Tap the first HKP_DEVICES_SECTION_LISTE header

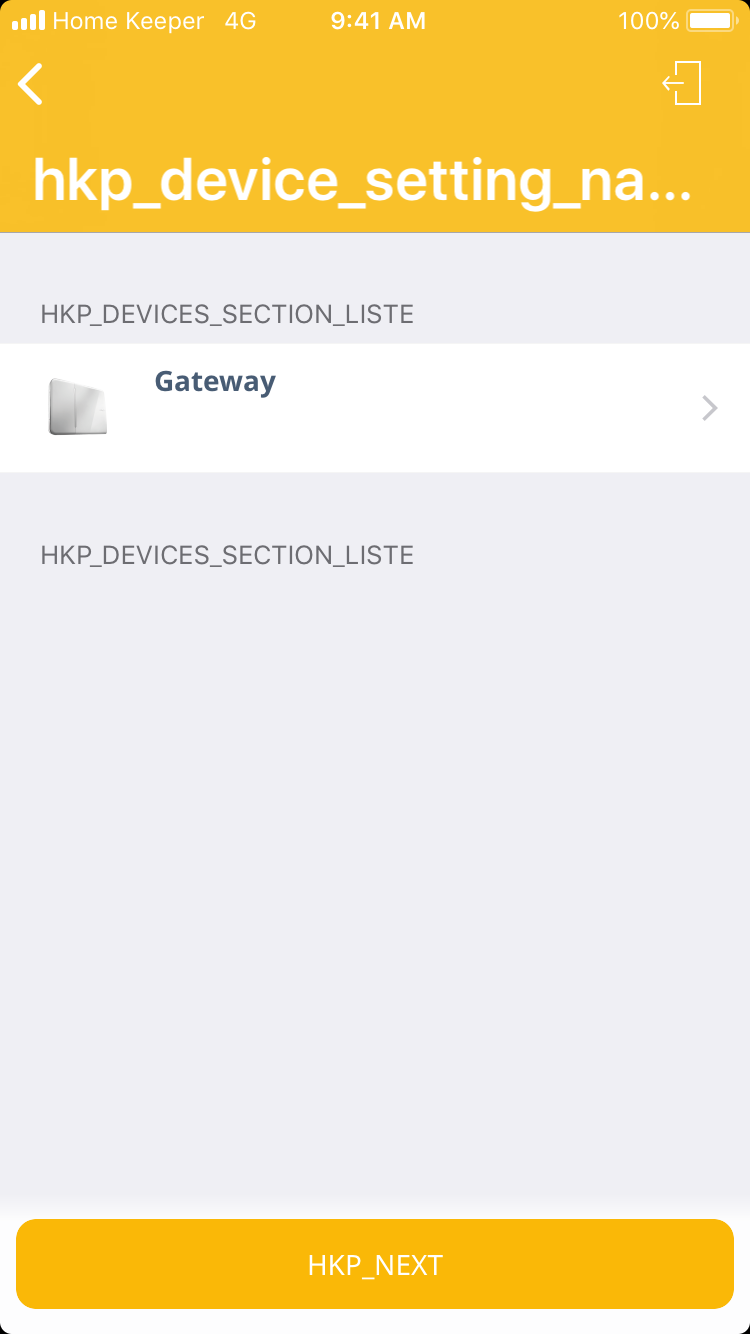point(227,314)
